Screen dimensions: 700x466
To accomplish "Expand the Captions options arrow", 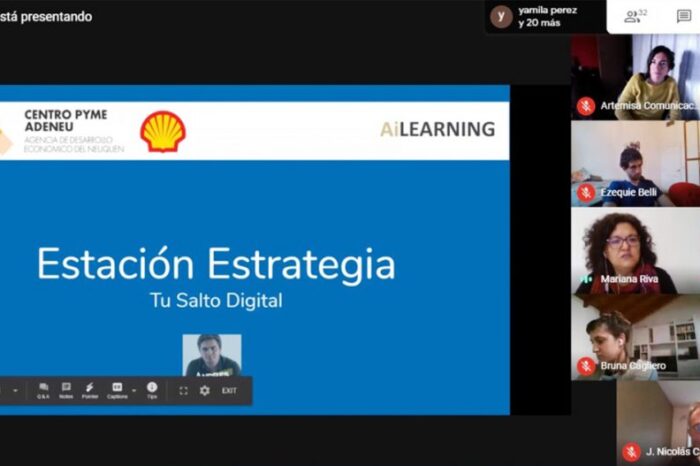I will coord(134,391).
